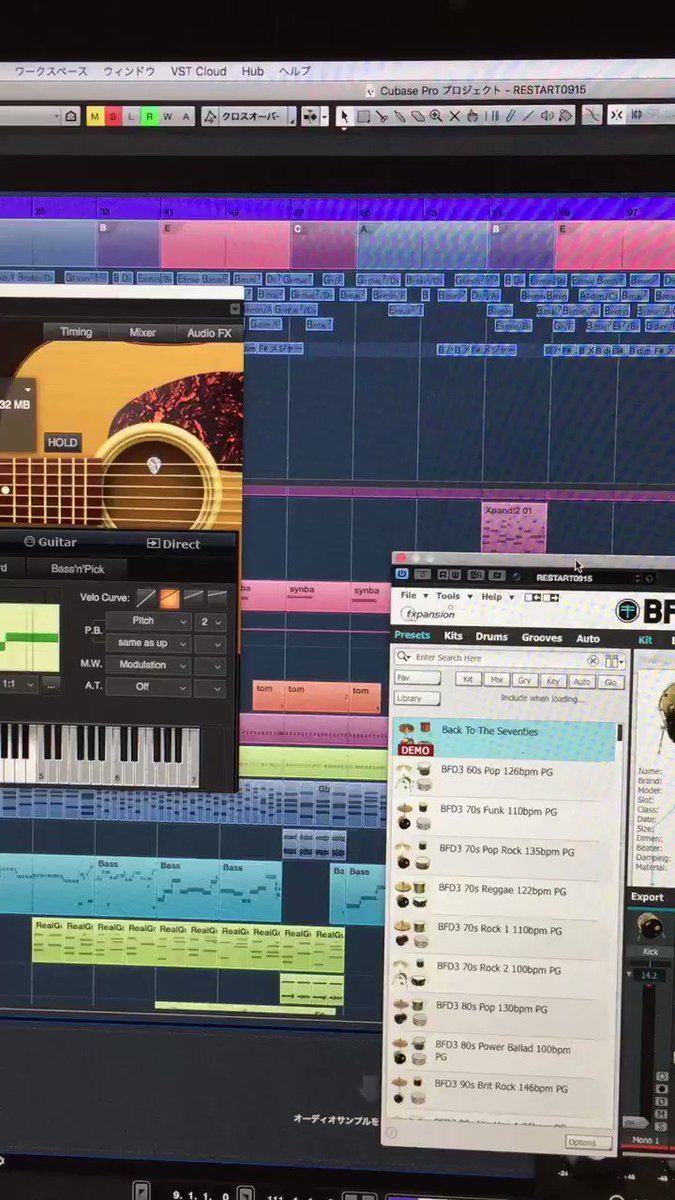
Task: Switch to the BFD3 Kits tab
Action: coord(454,636)
